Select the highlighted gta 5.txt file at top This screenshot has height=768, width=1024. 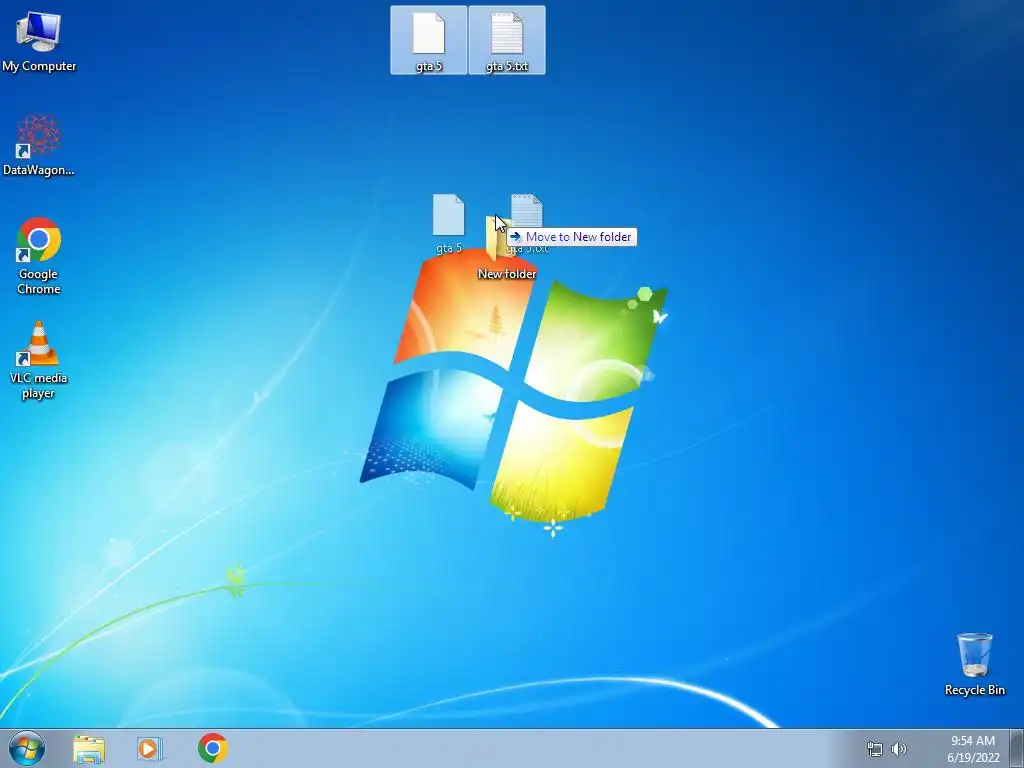(x=507, y=40)
